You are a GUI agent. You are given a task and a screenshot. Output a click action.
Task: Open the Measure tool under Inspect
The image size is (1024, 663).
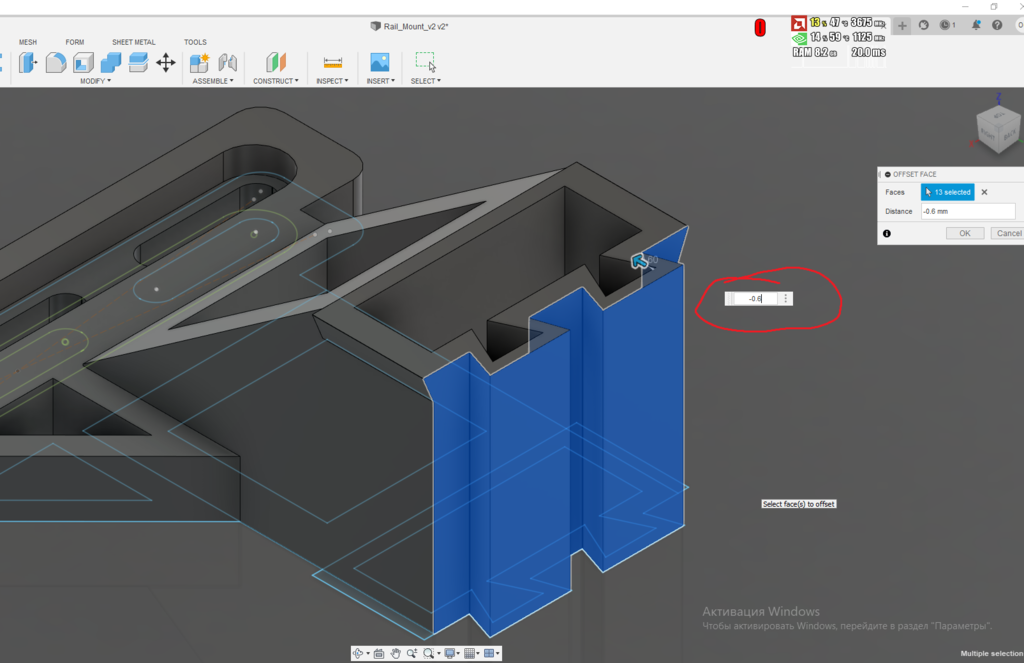pyautogui.click(x=332, y=62)
